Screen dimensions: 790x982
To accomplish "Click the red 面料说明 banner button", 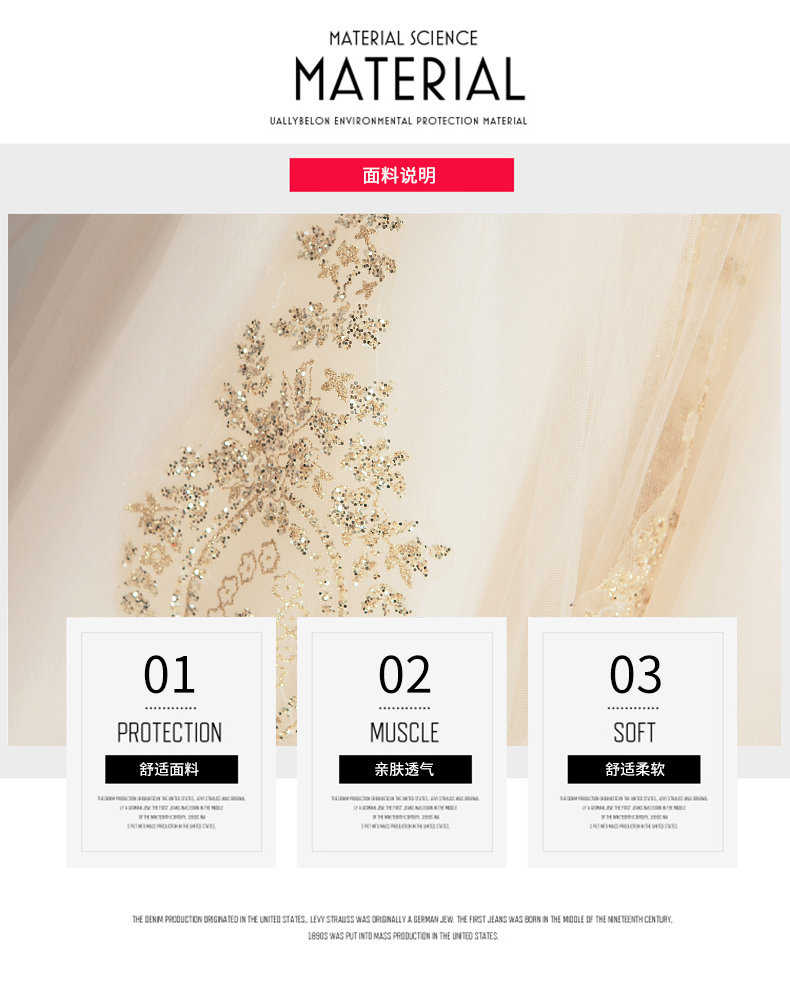I will (402, 175).
